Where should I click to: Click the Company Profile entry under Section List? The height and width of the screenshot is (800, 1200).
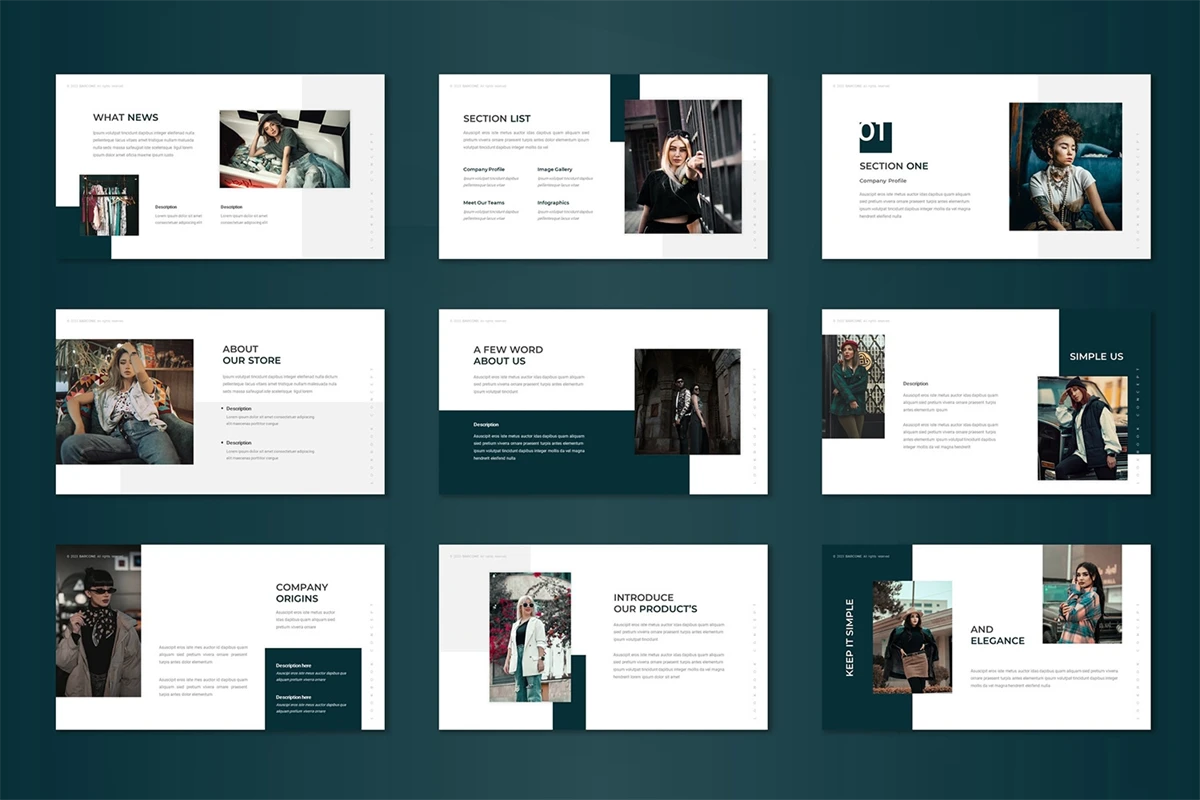click(x=484, y=170)
